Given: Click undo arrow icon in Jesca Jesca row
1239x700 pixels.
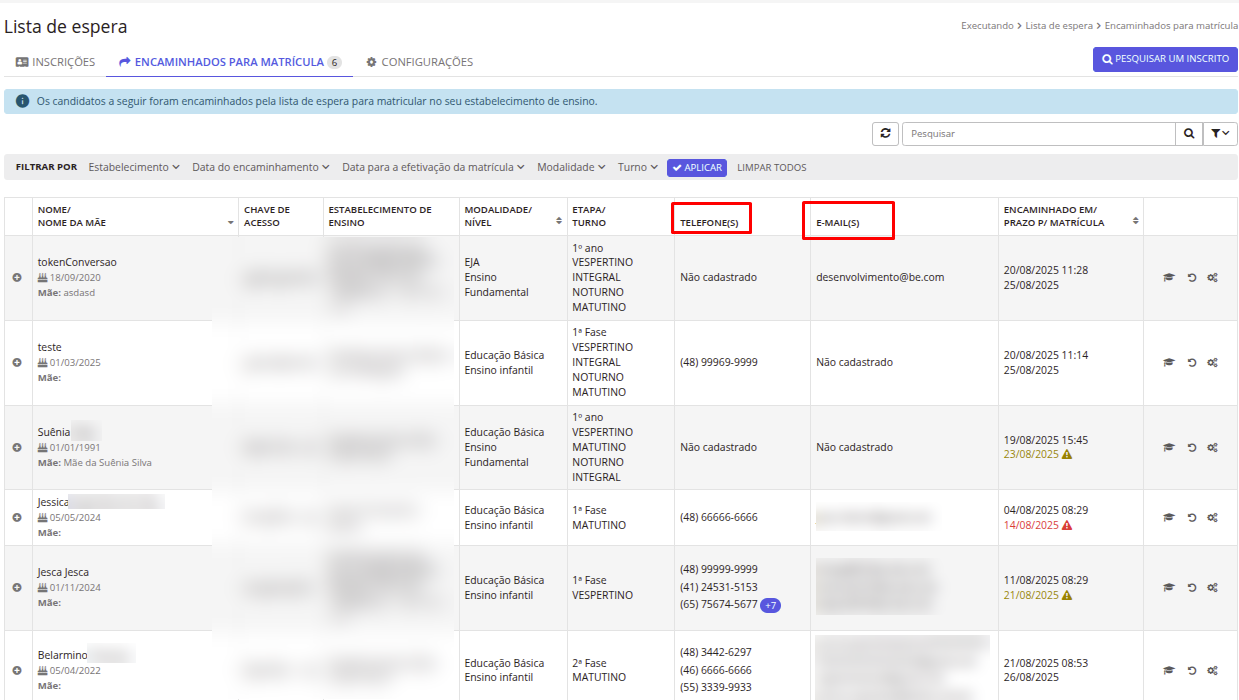Looking at the screenshot, I should pos(1191,588).
